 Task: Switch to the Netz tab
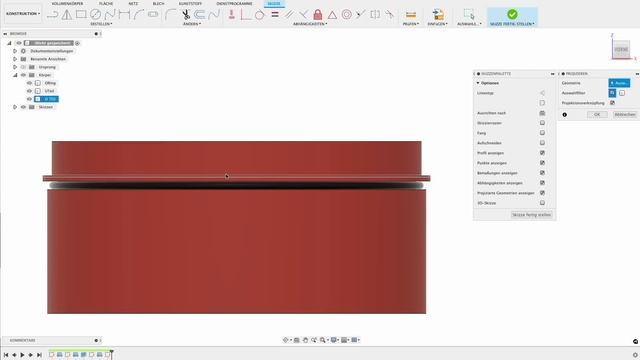click(133, 4)
